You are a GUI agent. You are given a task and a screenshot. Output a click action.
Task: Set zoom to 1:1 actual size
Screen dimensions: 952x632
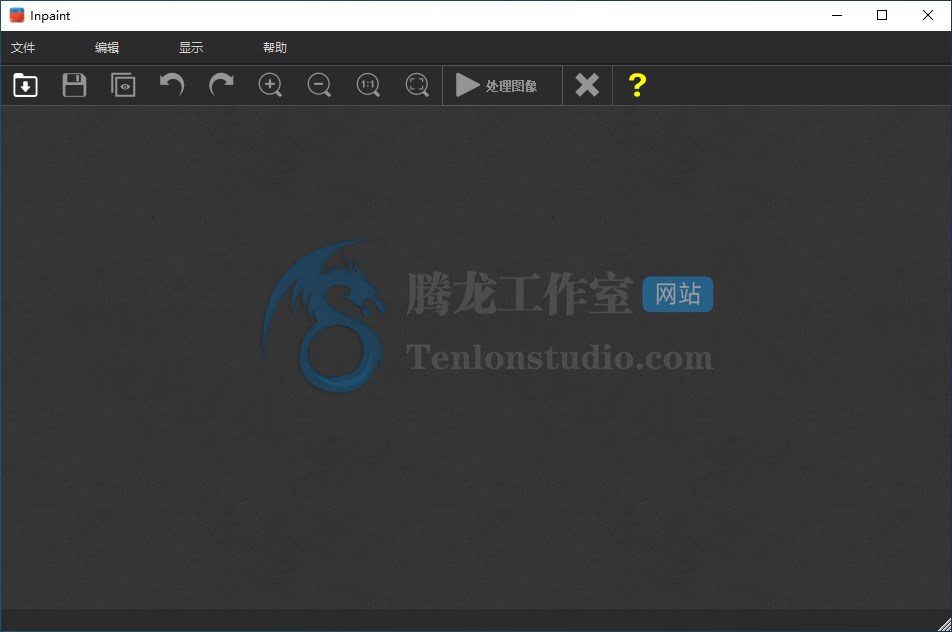pos(368,85)
